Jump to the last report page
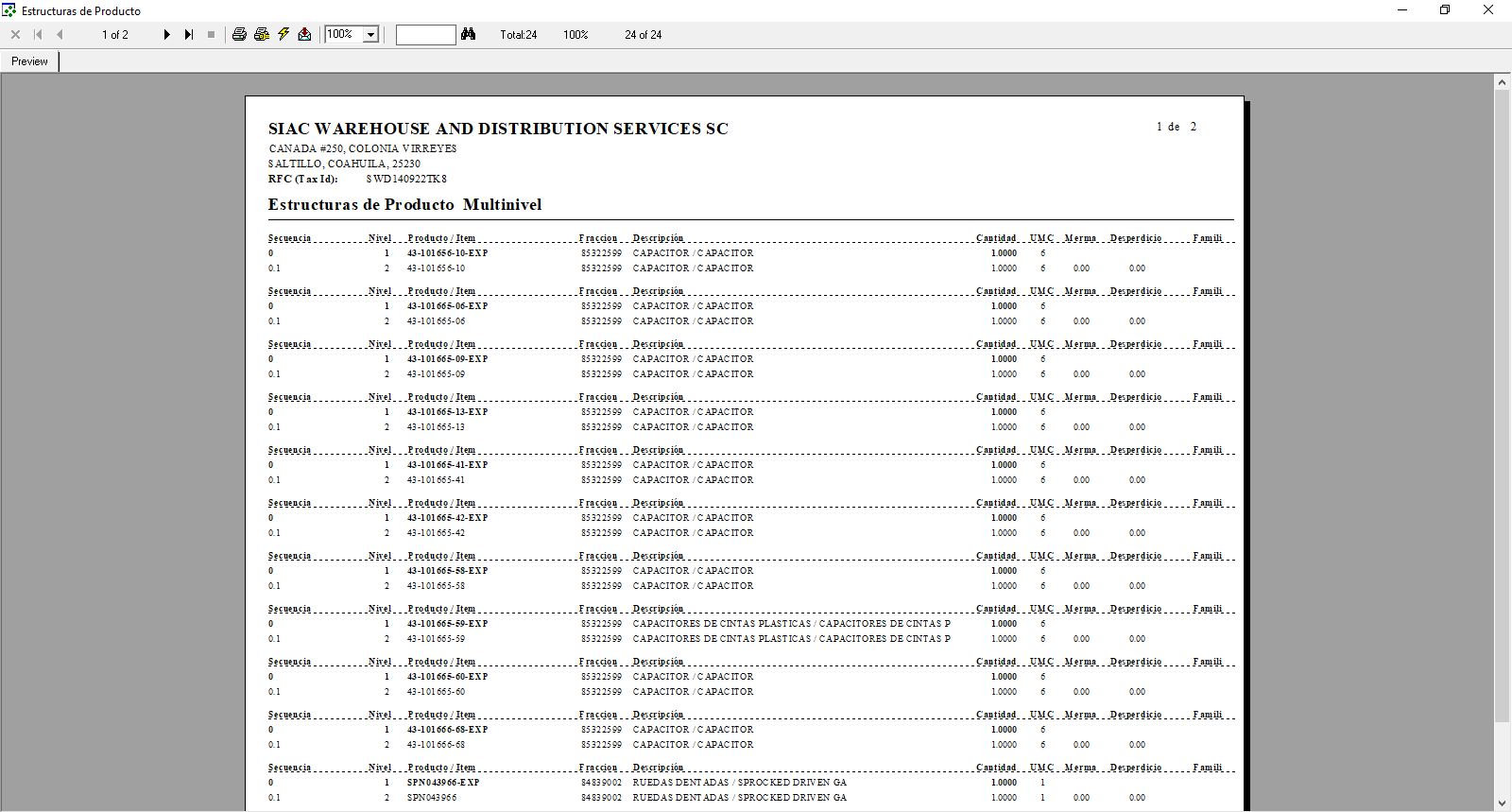 (189, 35)
